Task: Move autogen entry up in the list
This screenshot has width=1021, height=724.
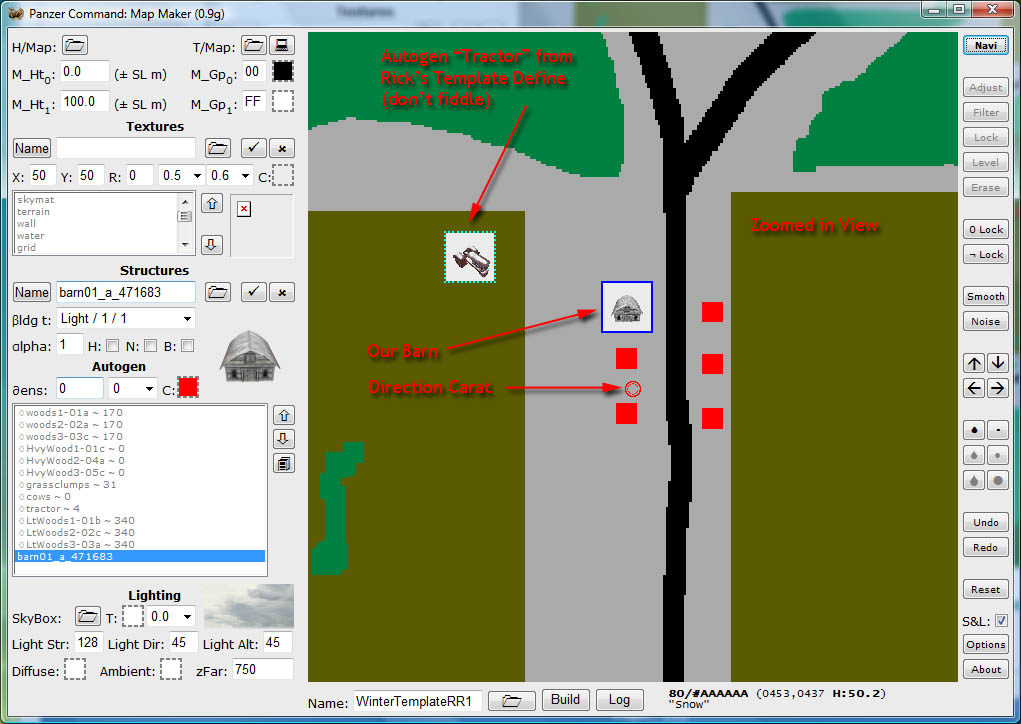Action: point(284,415)
